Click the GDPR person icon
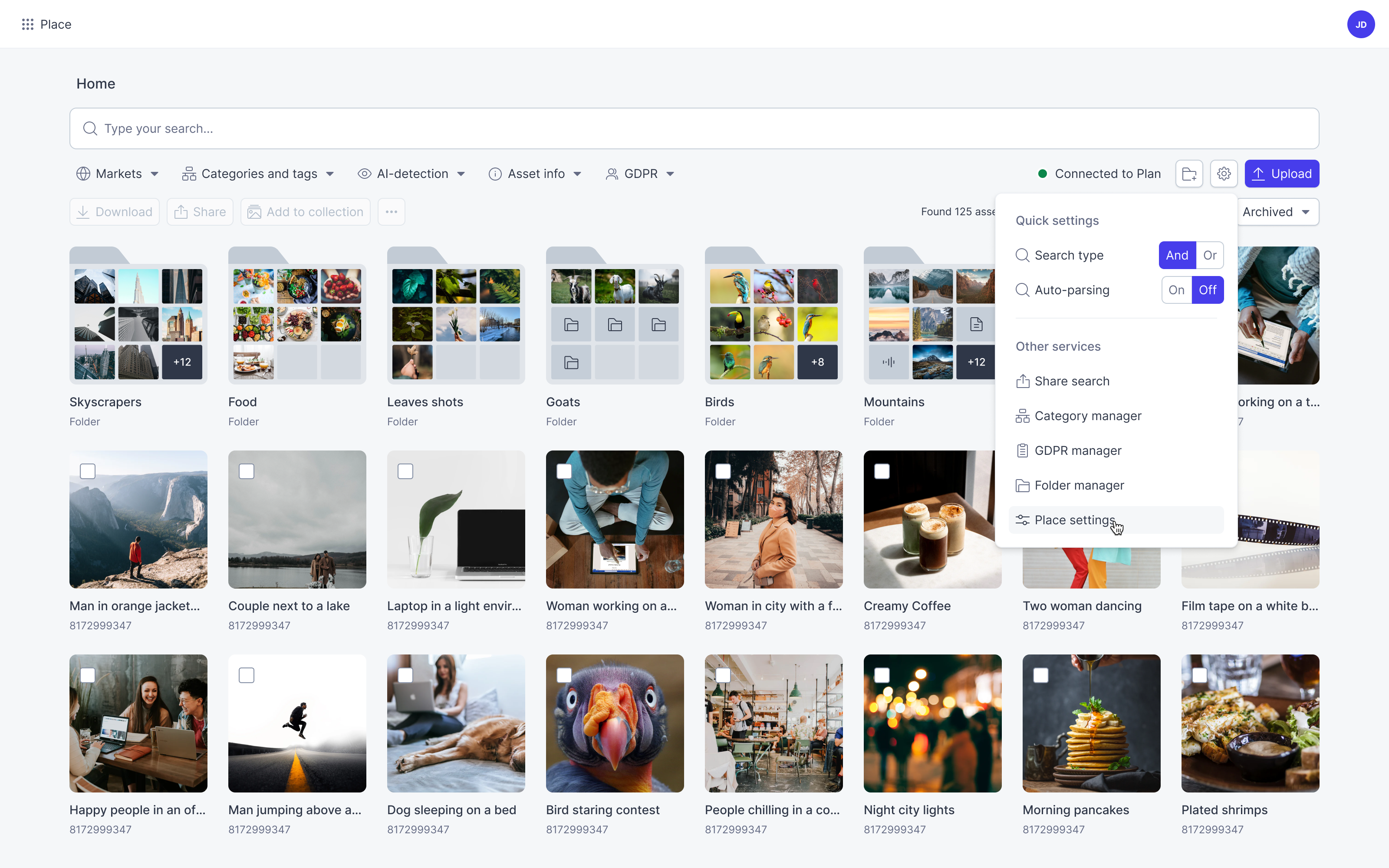1389x868 pixels. [612, 174]
